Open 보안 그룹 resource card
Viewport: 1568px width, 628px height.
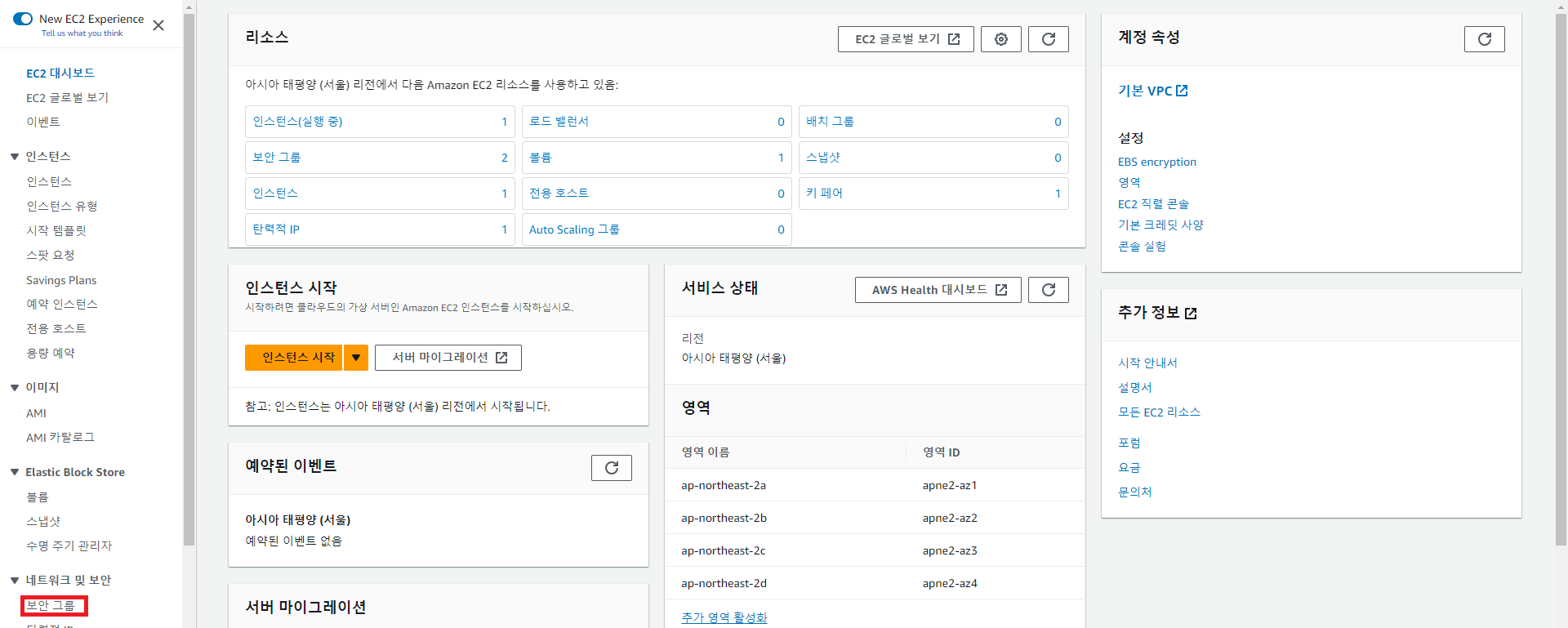tap(380, 158)
